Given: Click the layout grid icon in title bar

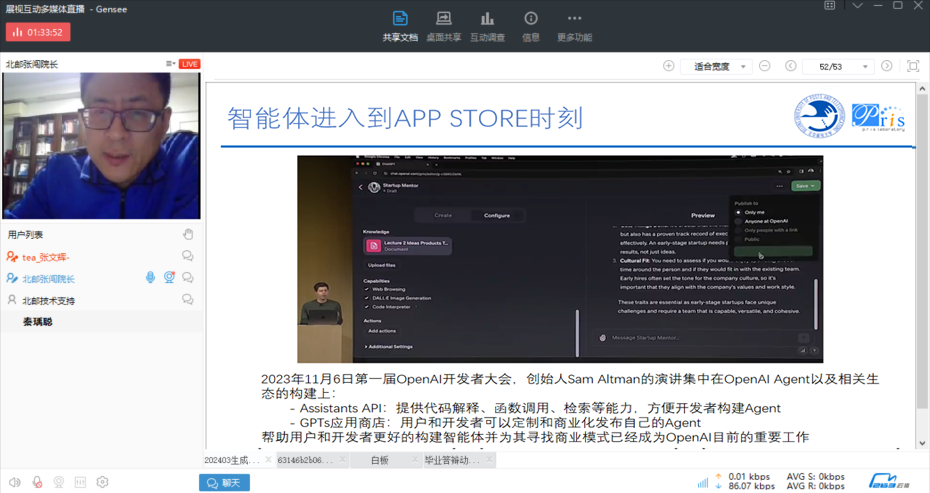Looking at the screenshot, I should 830,5.
